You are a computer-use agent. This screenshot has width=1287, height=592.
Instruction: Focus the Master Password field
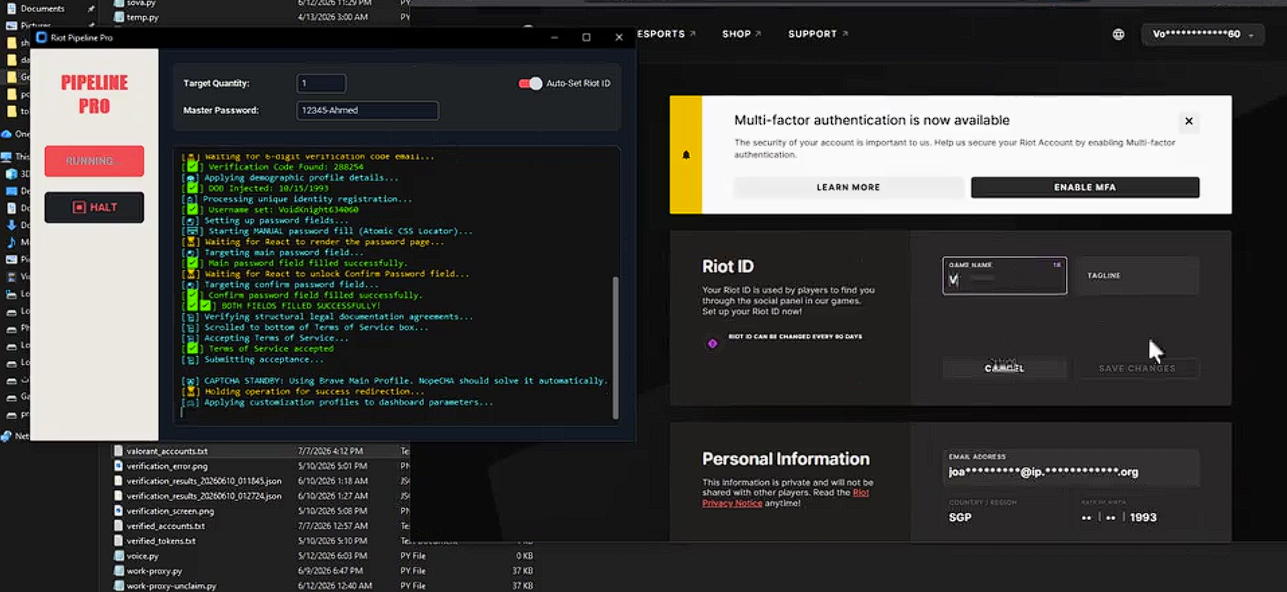coord(367,110)
